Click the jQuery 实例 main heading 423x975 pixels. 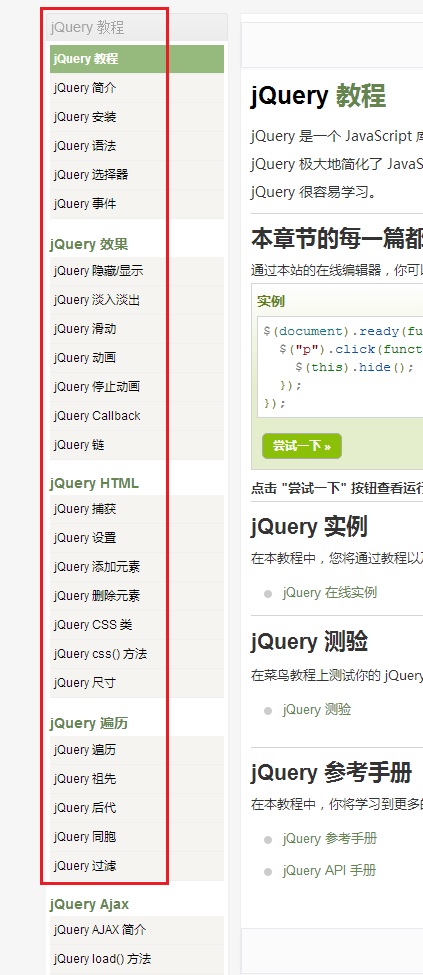[x=309, y=527]
